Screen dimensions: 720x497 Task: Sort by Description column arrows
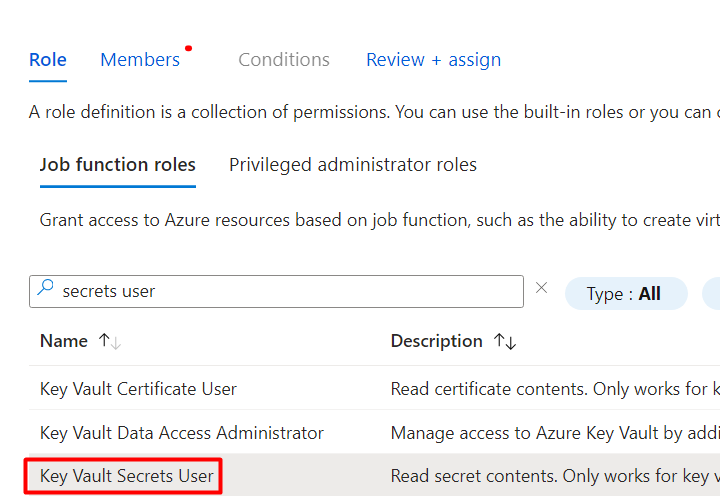505,341
